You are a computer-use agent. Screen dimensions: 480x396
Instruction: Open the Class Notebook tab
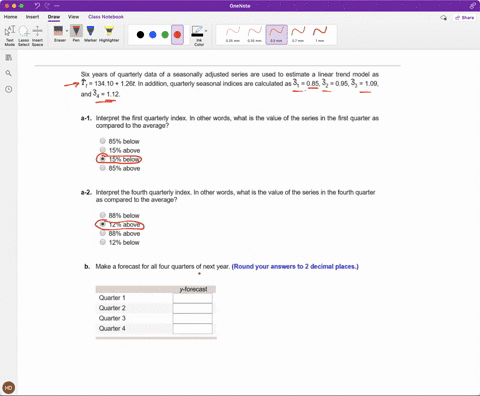click(x=106, y=17)
